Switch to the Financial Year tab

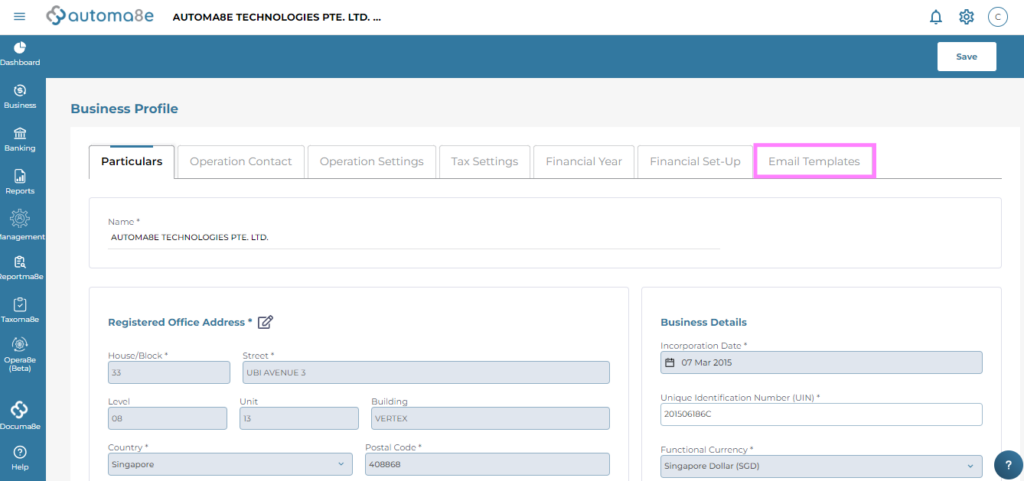coord(584,161)
